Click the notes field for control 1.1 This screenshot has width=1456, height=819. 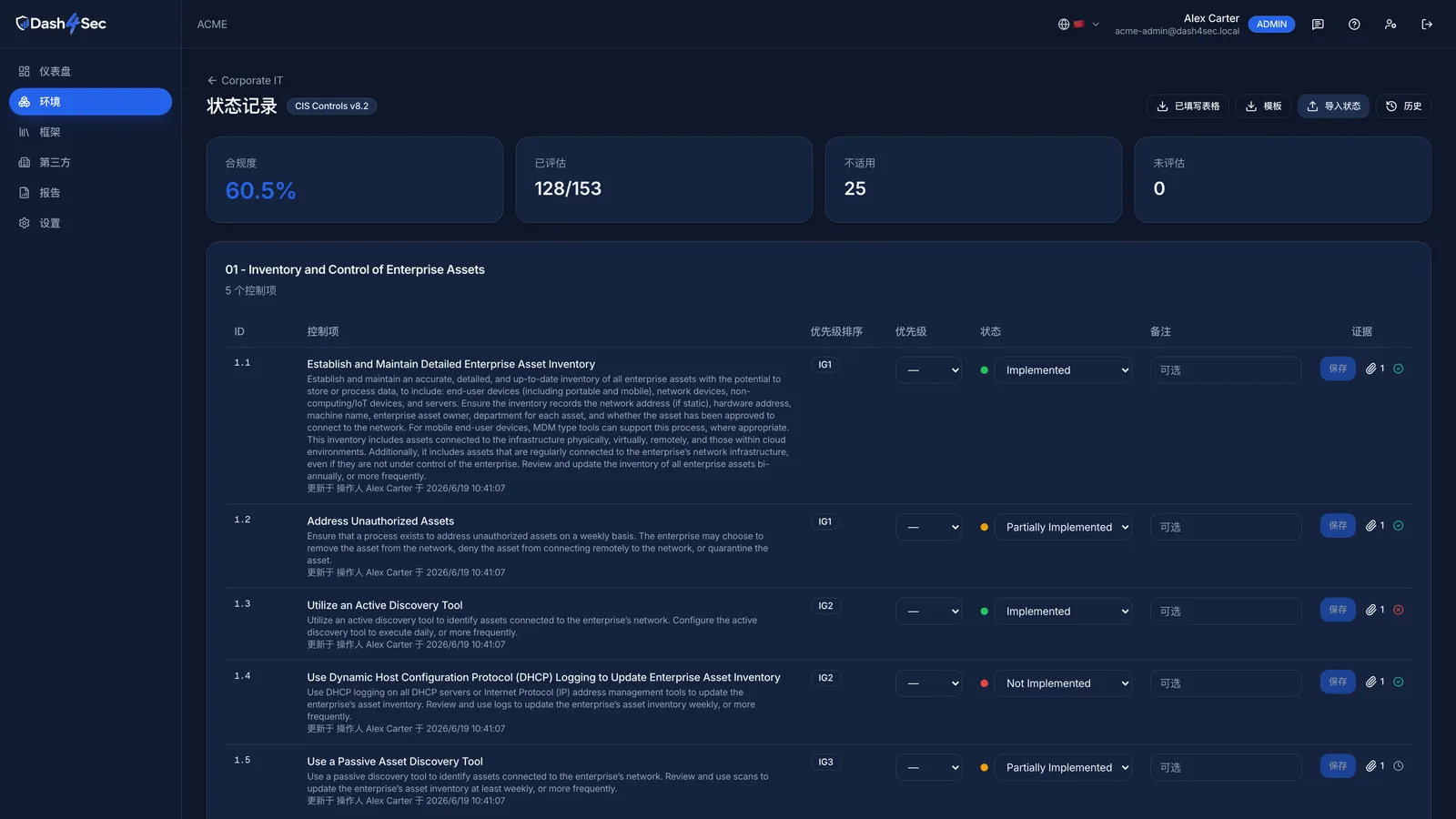(x=1225, y=370)
